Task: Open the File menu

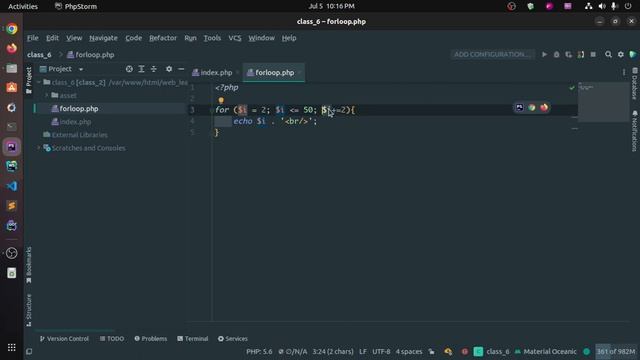Action: [33, 38]
